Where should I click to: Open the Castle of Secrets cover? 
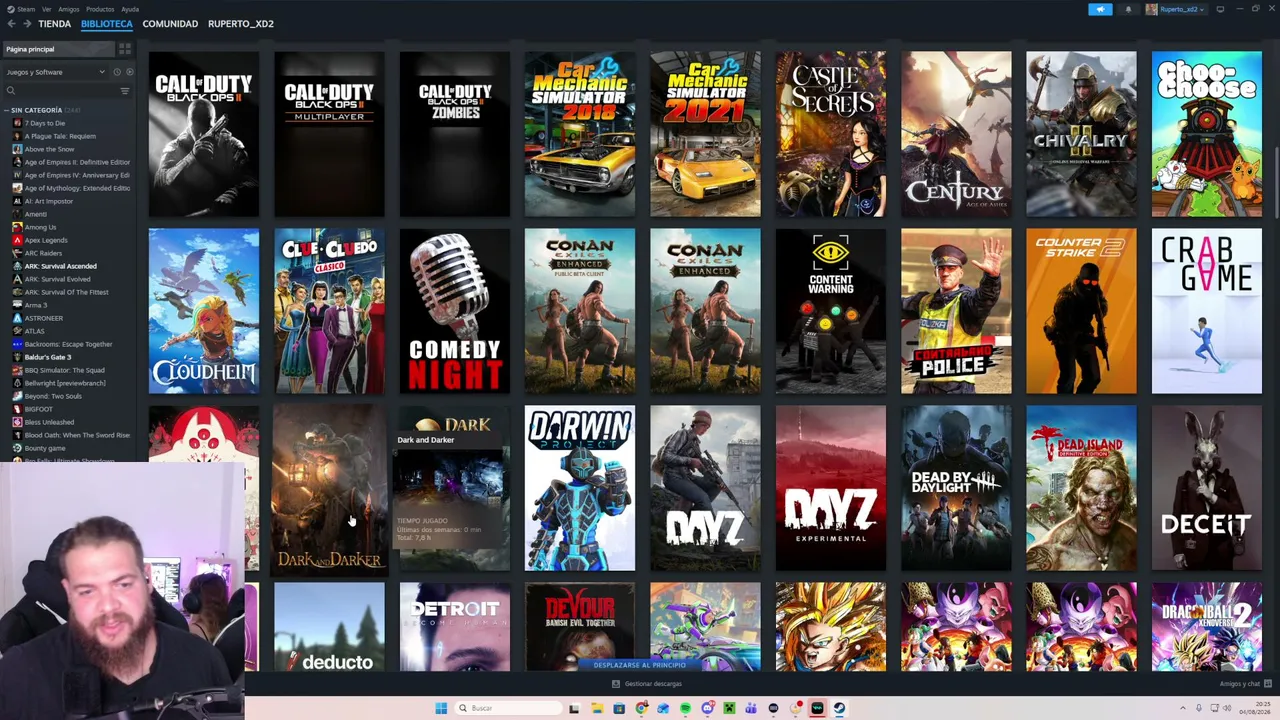click(831, 134)
